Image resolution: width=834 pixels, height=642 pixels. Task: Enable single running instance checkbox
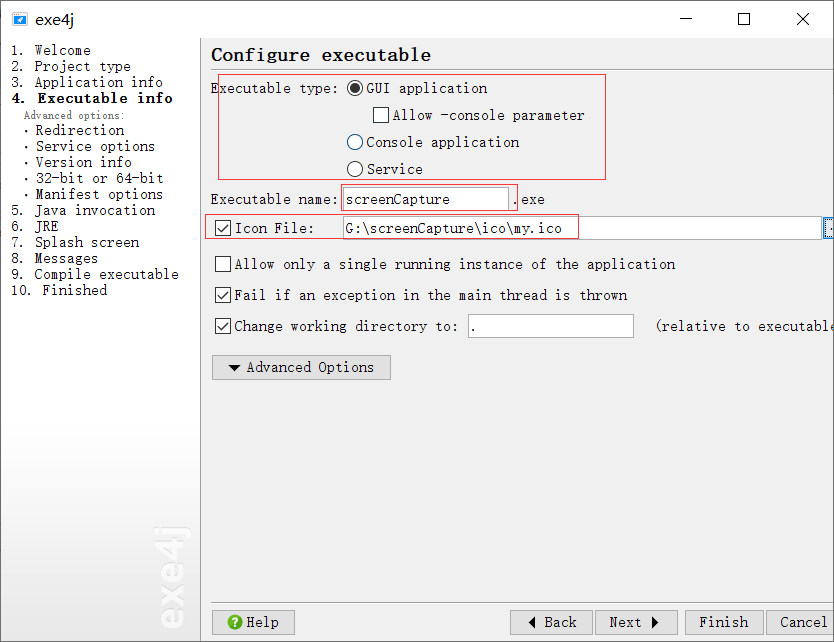point(223,265)
